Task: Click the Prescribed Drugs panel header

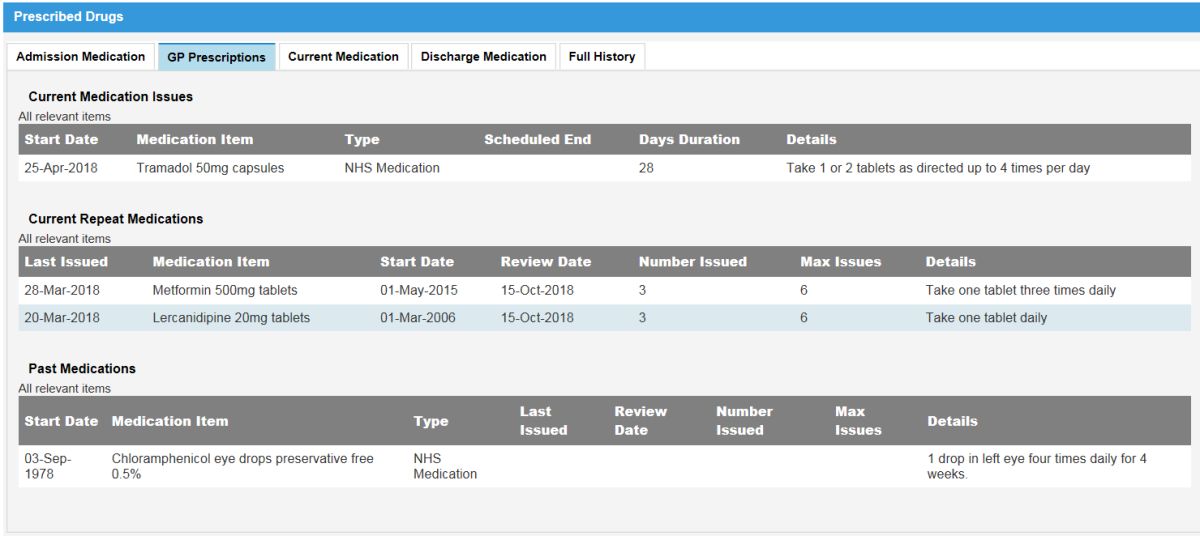Action: pos(600,17)
